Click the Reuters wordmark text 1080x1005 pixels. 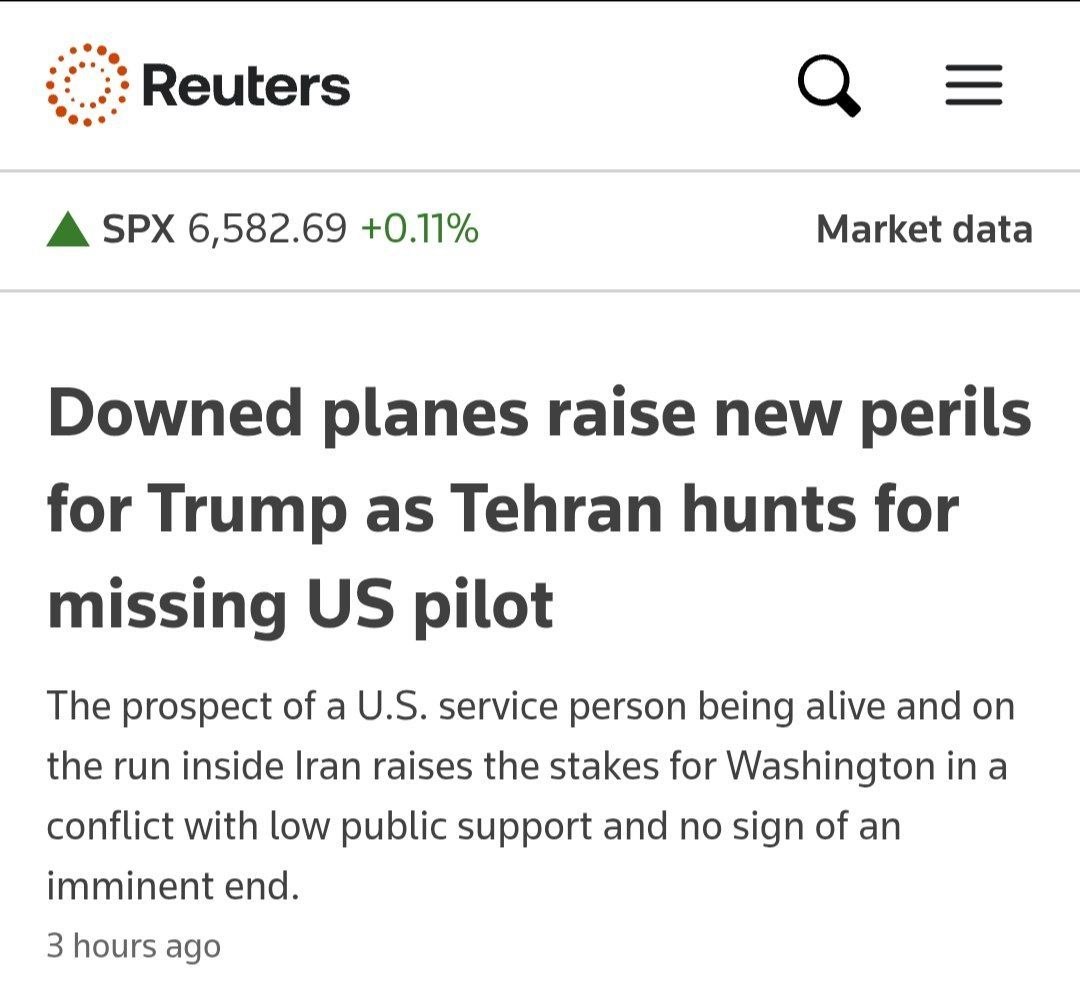tap(246, 86)
